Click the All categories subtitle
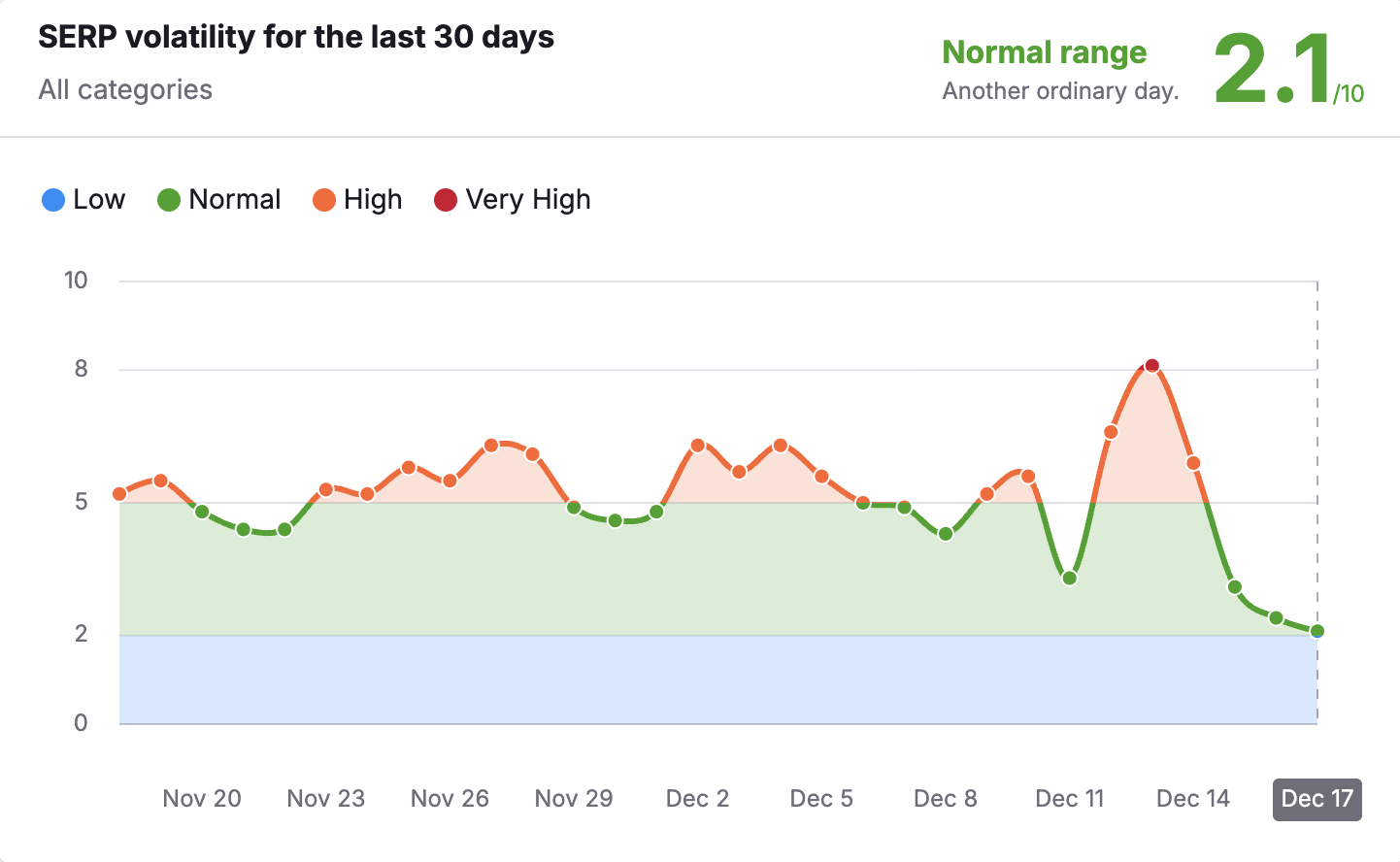The width and height of the screenshot is (1400, 862). 125,90
